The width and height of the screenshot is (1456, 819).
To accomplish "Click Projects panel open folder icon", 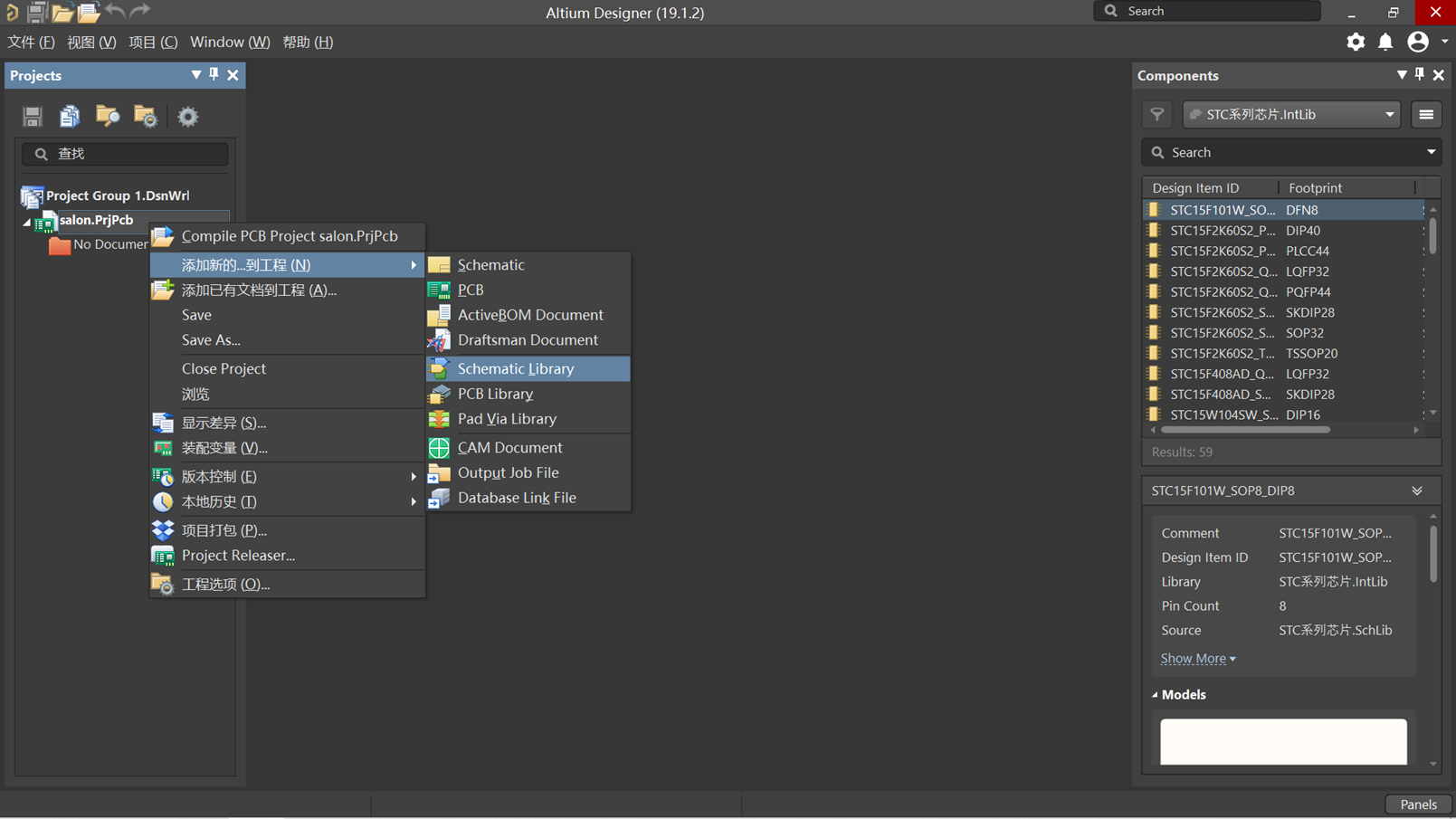I will point(108,116).
